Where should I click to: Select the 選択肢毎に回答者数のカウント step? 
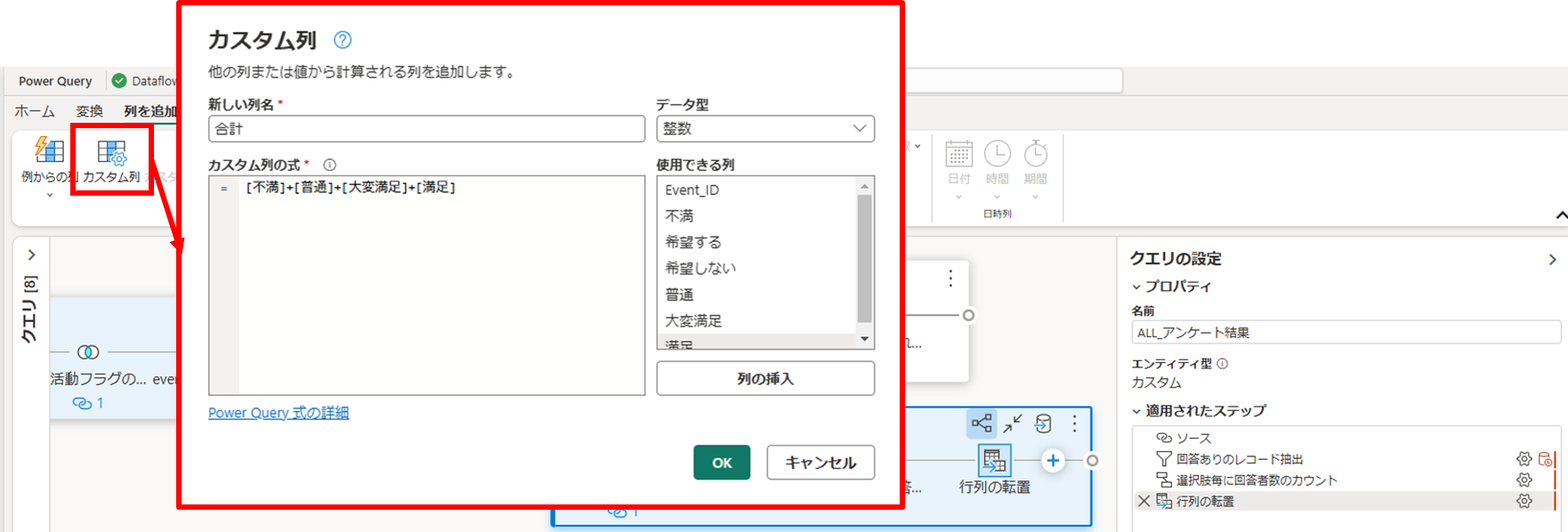(x=1257, y=480)
